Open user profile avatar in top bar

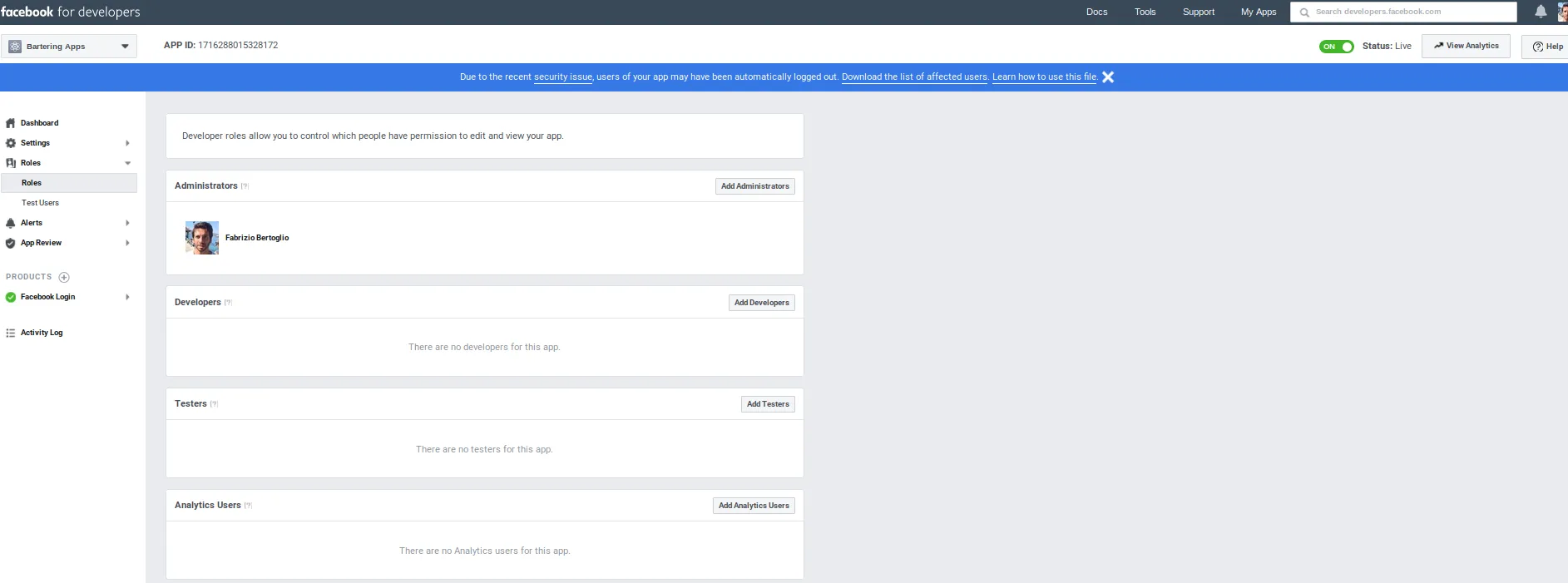pyautogui.click(x=1562, y=12)
